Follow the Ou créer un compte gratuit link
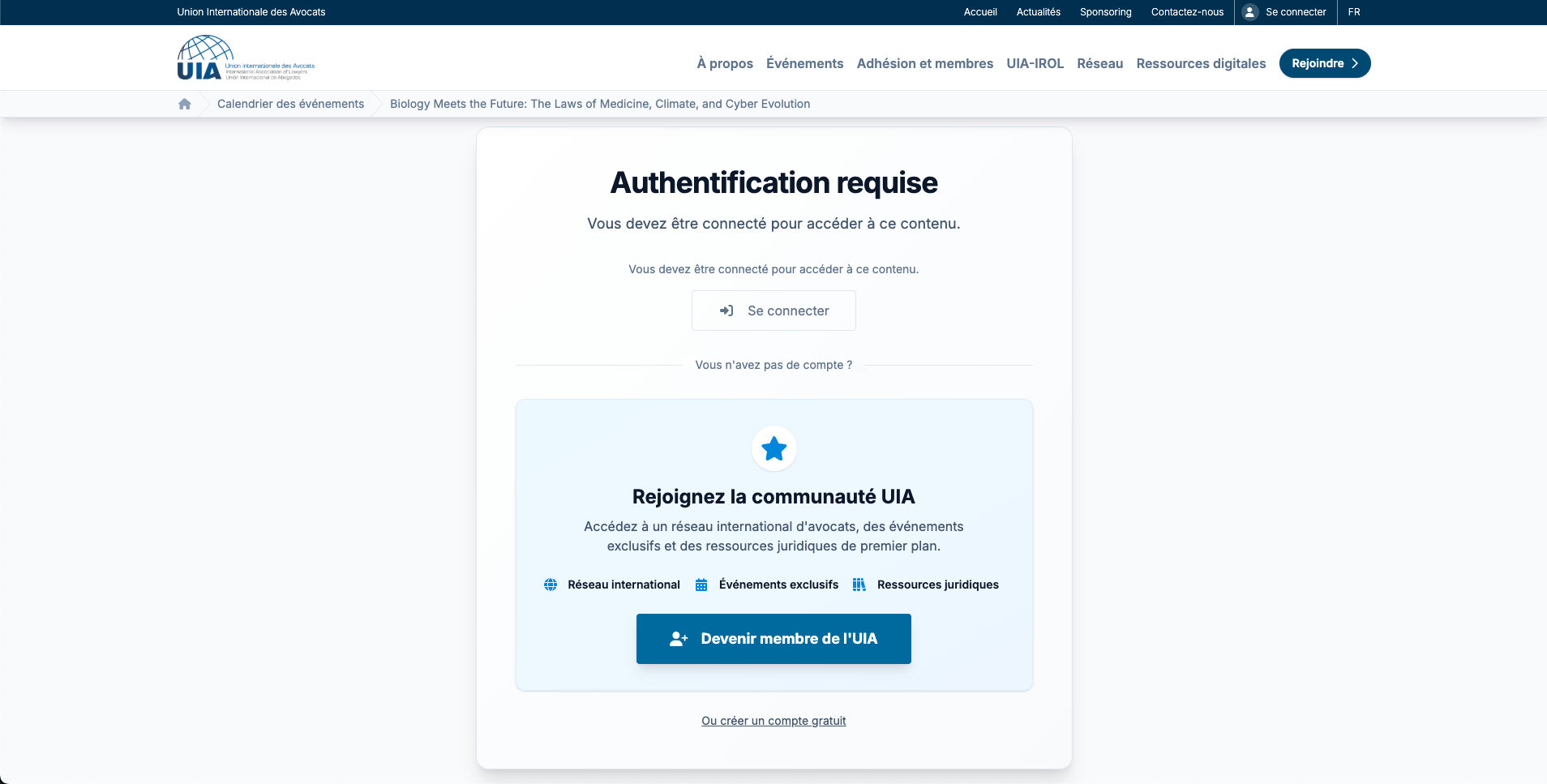 click(773, 721)
